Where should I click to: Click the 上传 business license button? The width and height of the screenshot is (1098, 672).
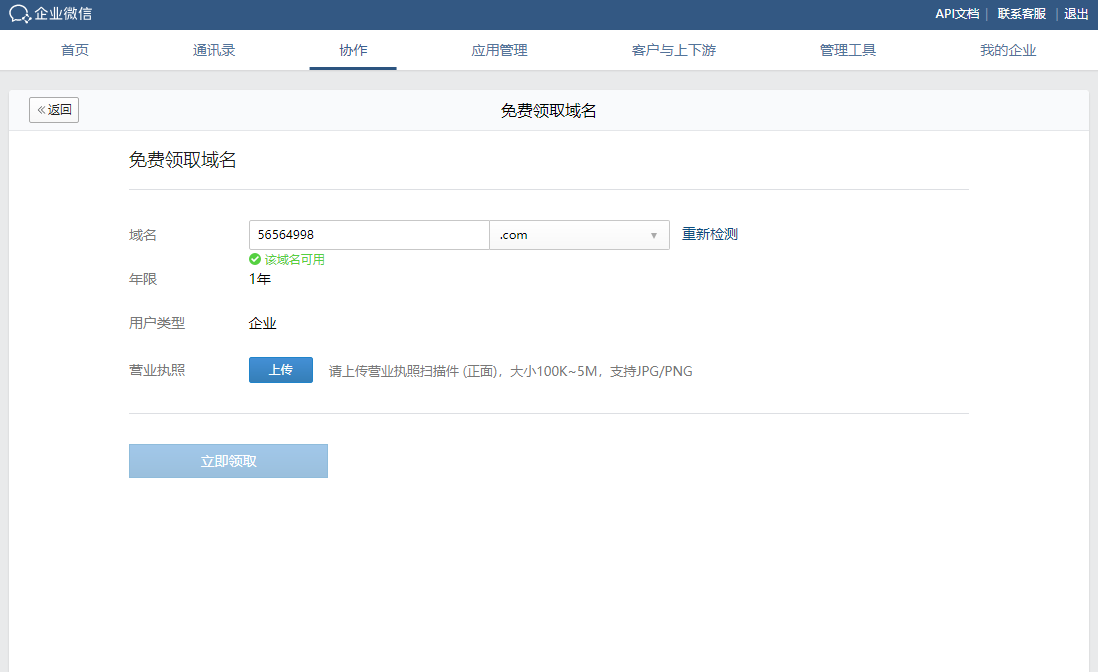281,370
